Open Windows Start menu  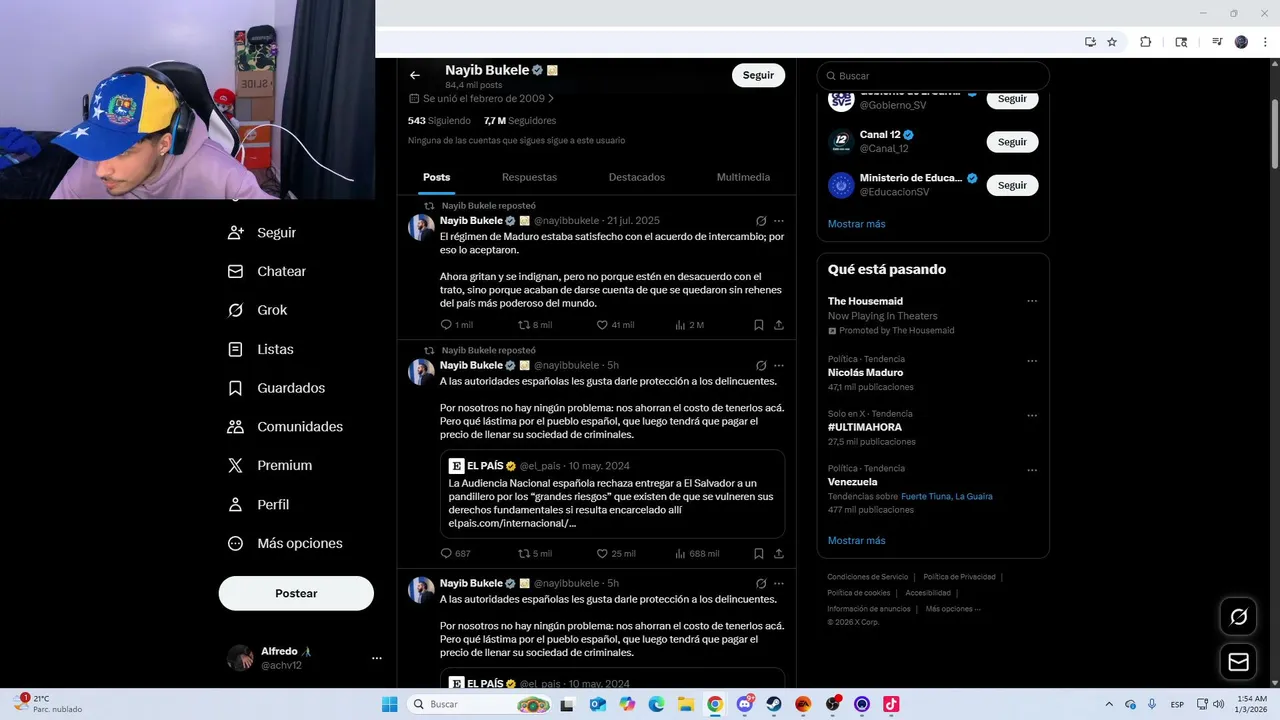(390, 704)
